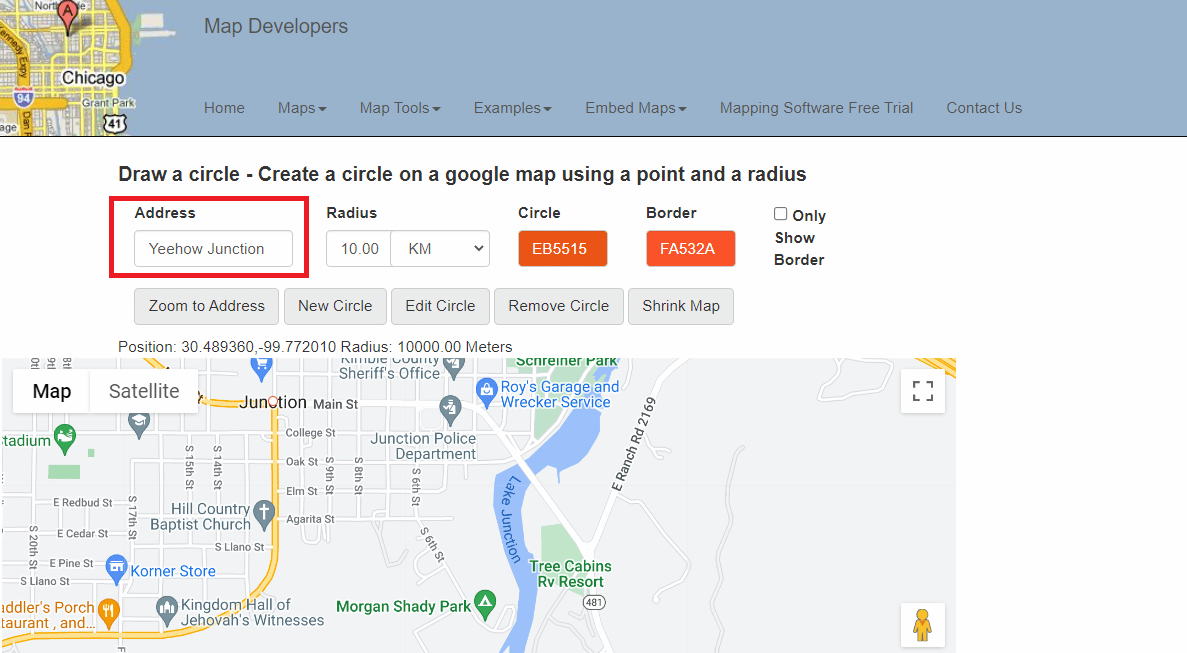This screenshot has width=1187, height=653.
Task: Click the Roy's Garage shopping pin icon
Action: [x=486, y=391]
